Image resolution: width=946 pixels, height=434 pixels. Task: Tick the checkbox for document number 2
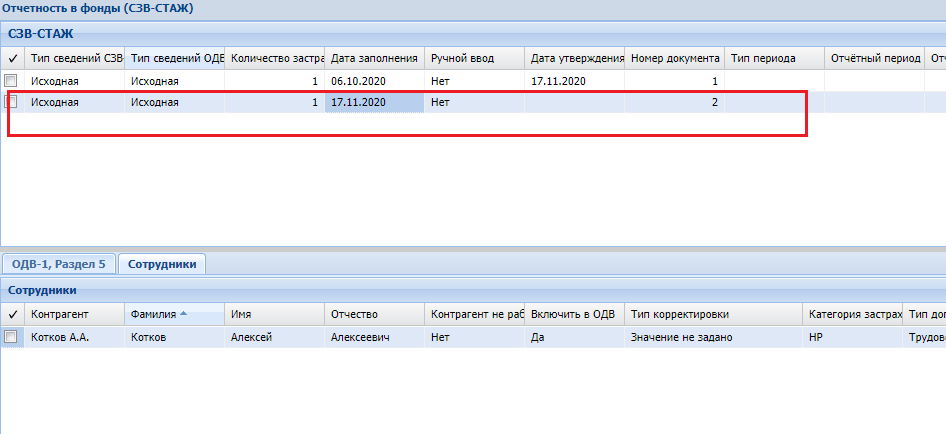[x=11, y=102]
